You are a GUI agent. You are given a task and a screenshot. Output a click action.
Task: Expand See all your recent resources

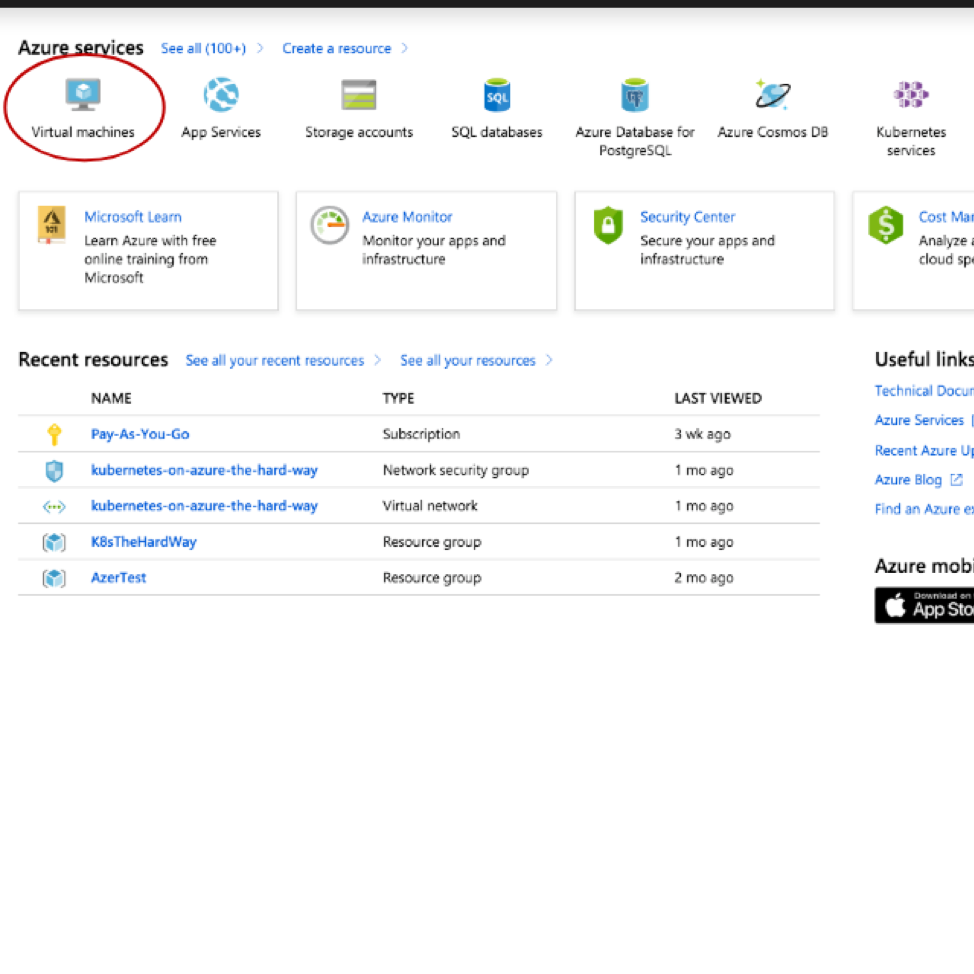pyautogui.click(x=275, y=360)
